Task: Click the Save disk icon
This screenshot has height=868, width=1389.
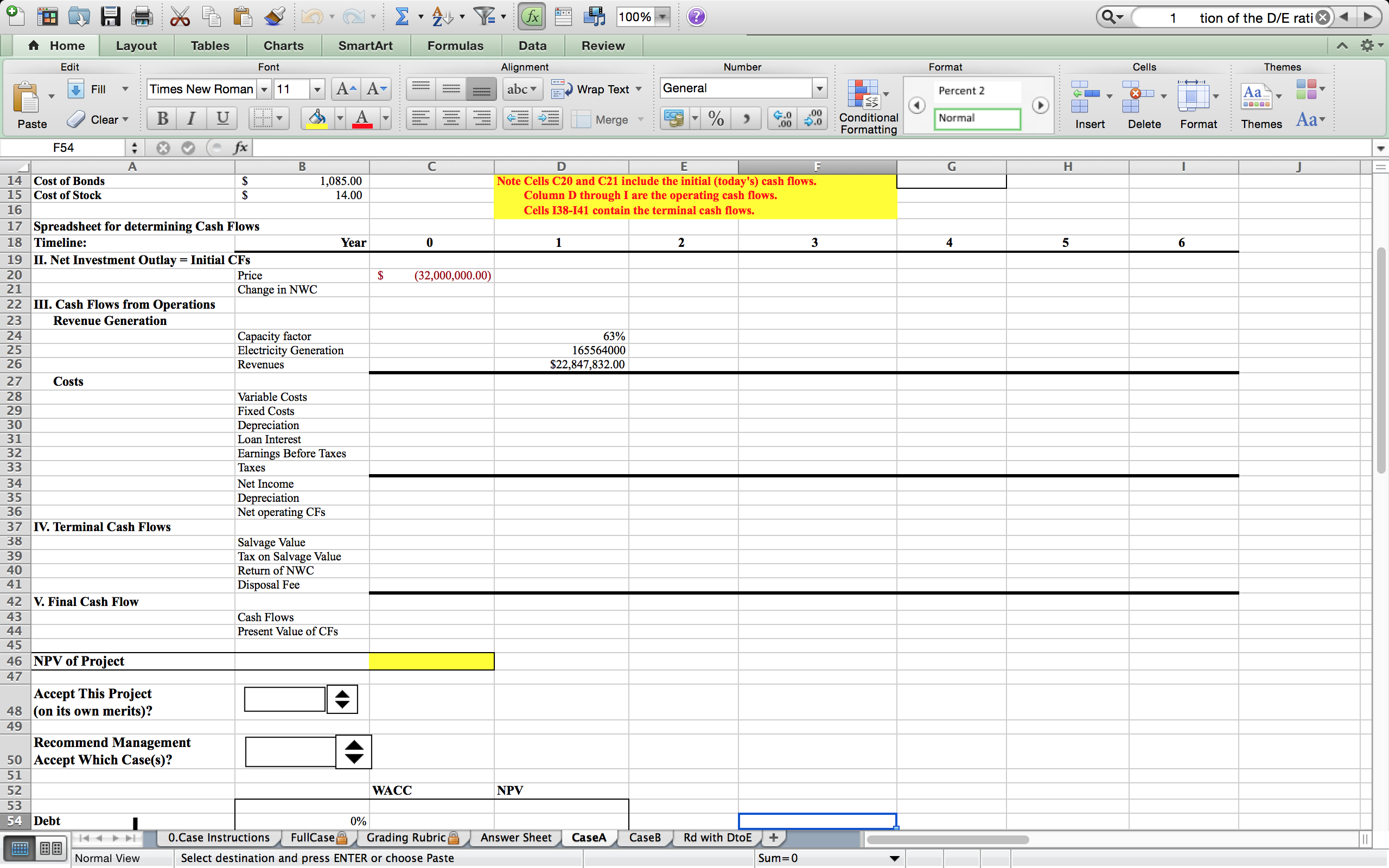Action: (x=110, y=17)
